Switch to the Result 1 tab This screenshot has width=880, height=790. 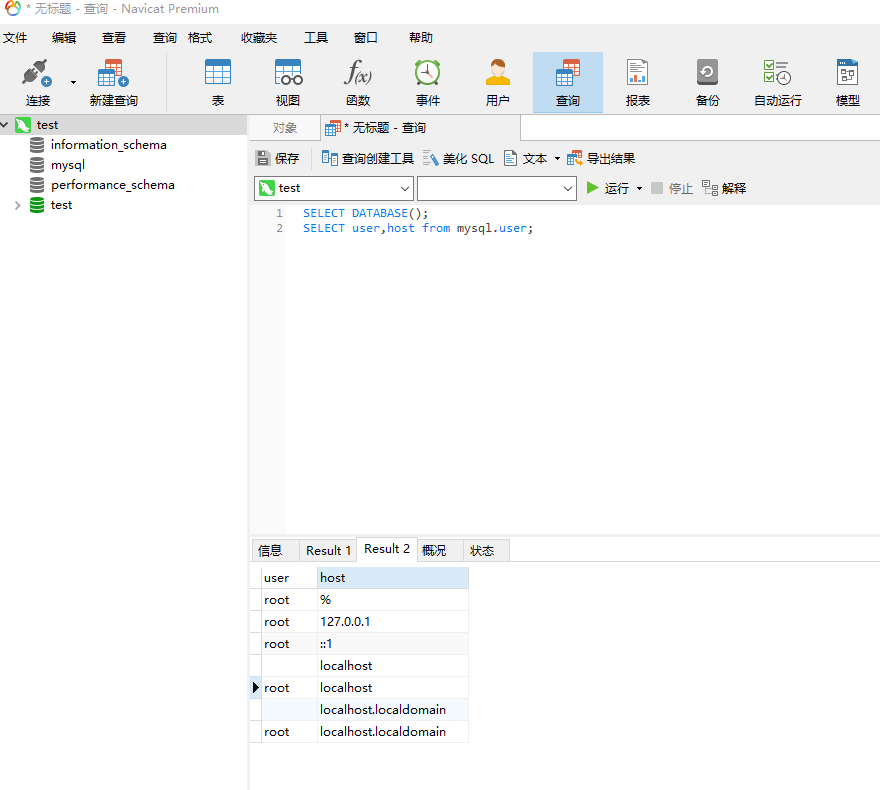coord(328,550)
